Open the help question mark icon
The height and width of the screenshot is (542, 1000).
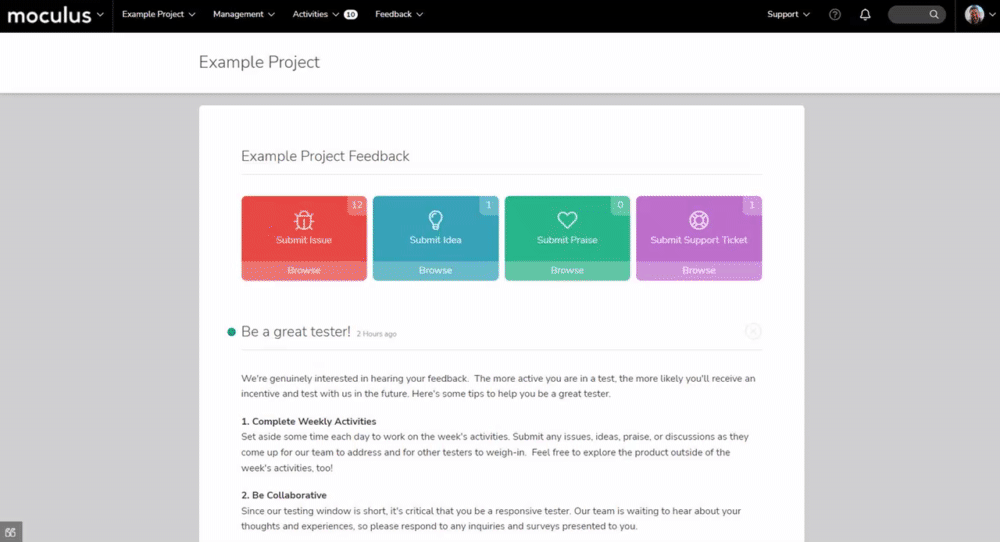click(x=835, y=14)
